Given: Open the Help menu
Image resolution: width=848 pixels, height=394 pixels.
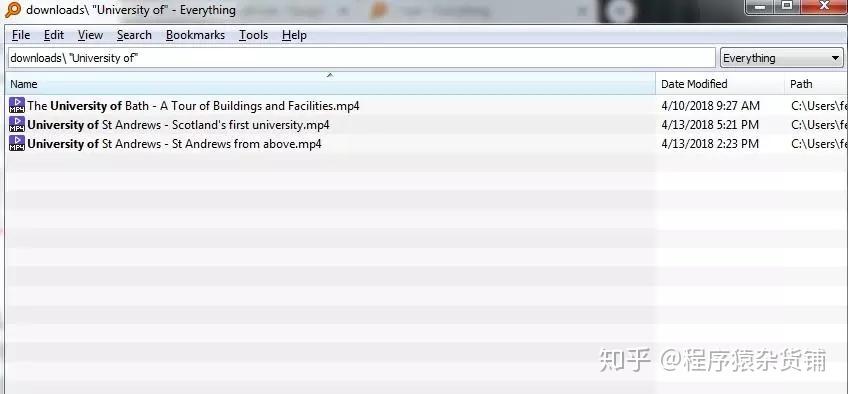Looking at the screenshot, I should 294,35.
